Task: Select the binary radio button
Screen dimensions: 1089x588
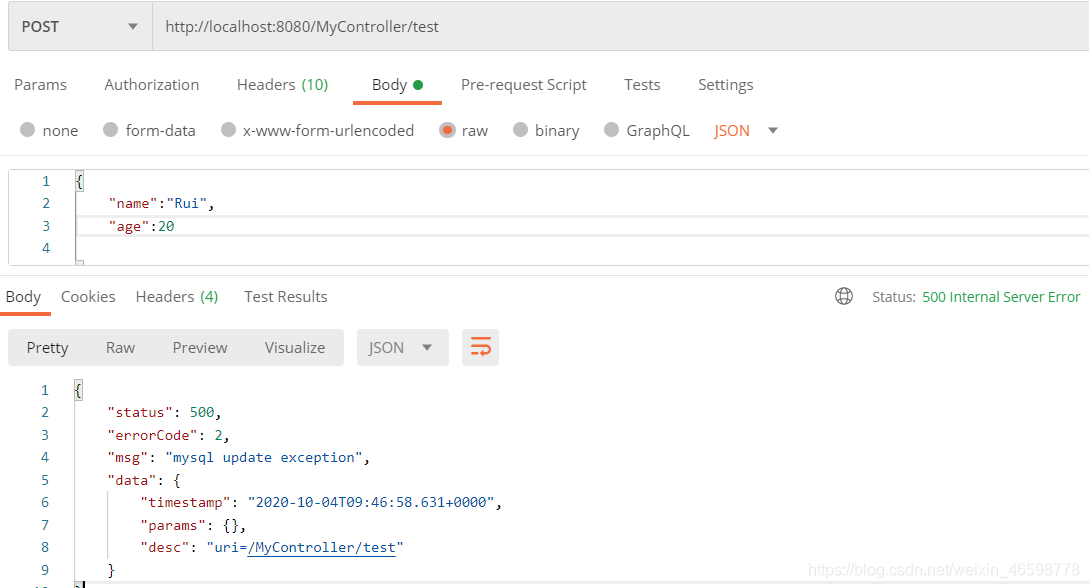Action: point(520,130)
